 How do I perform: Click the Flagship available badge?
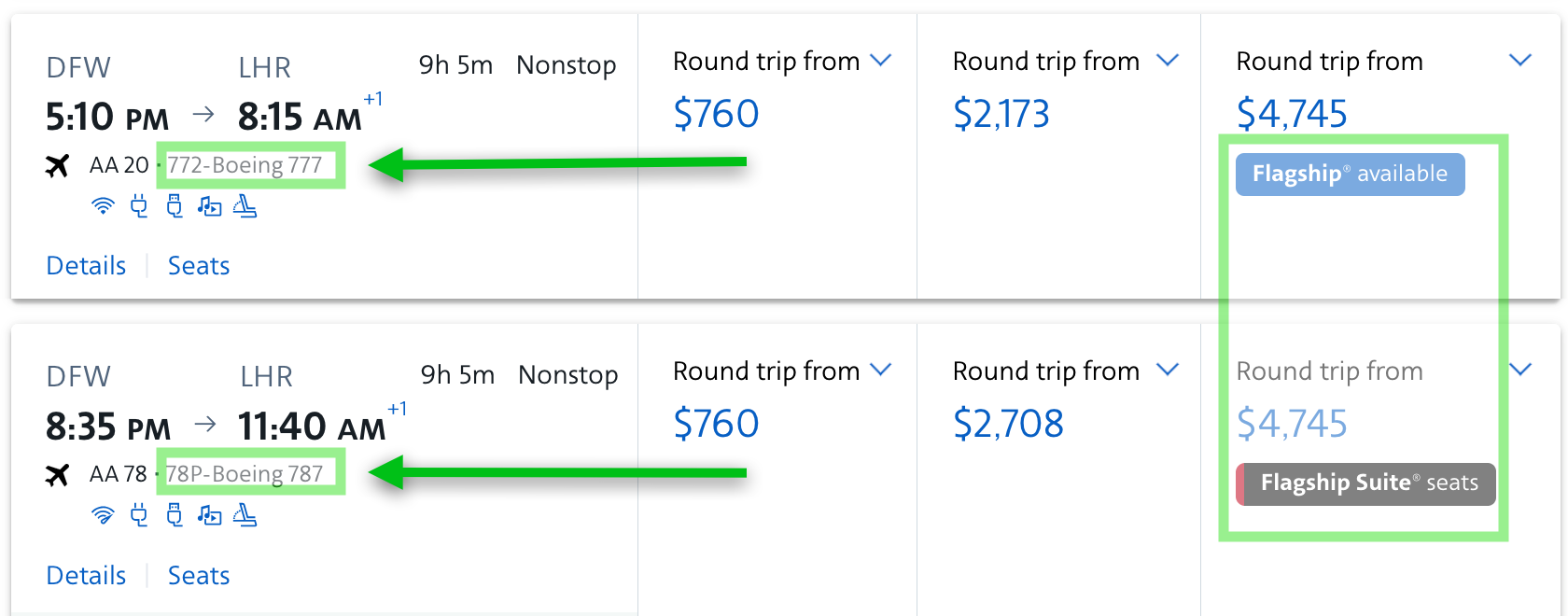(1350, 175)
